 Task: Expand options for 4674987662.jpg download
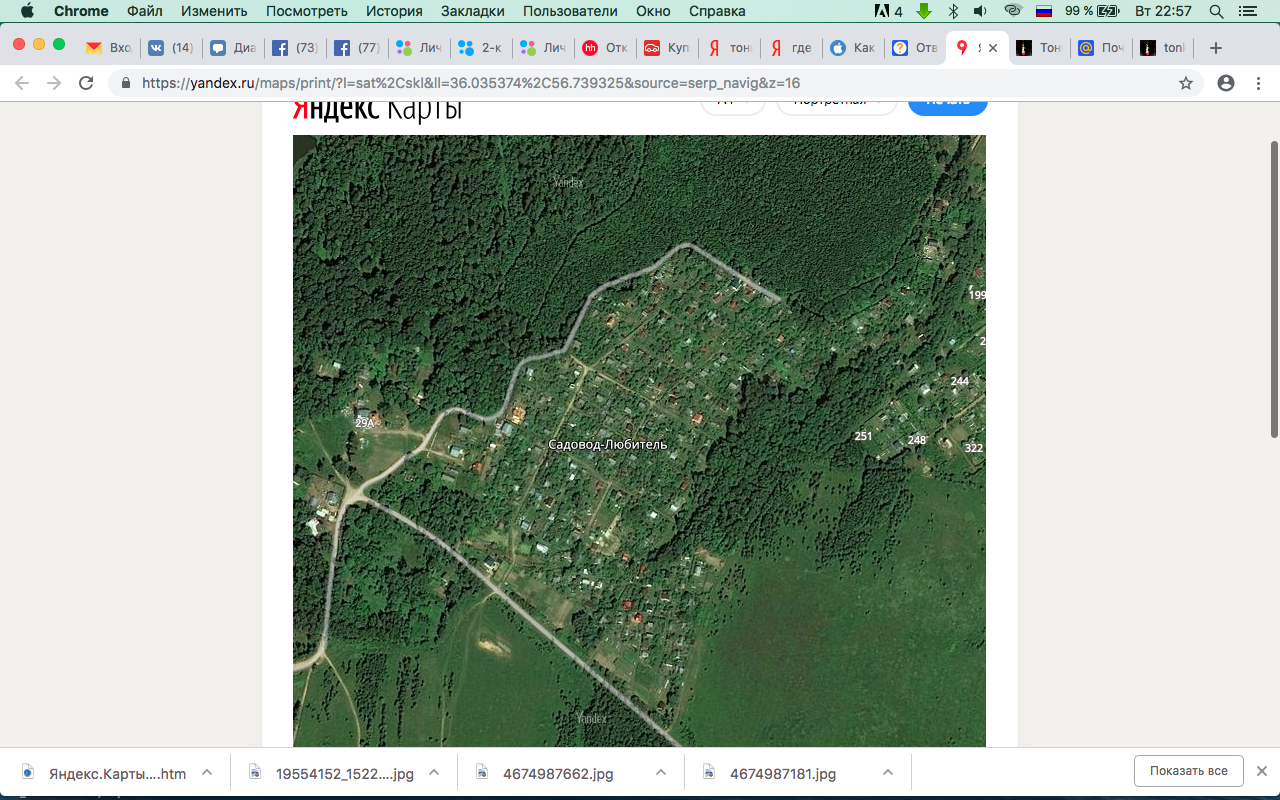(x=661, y=773)
